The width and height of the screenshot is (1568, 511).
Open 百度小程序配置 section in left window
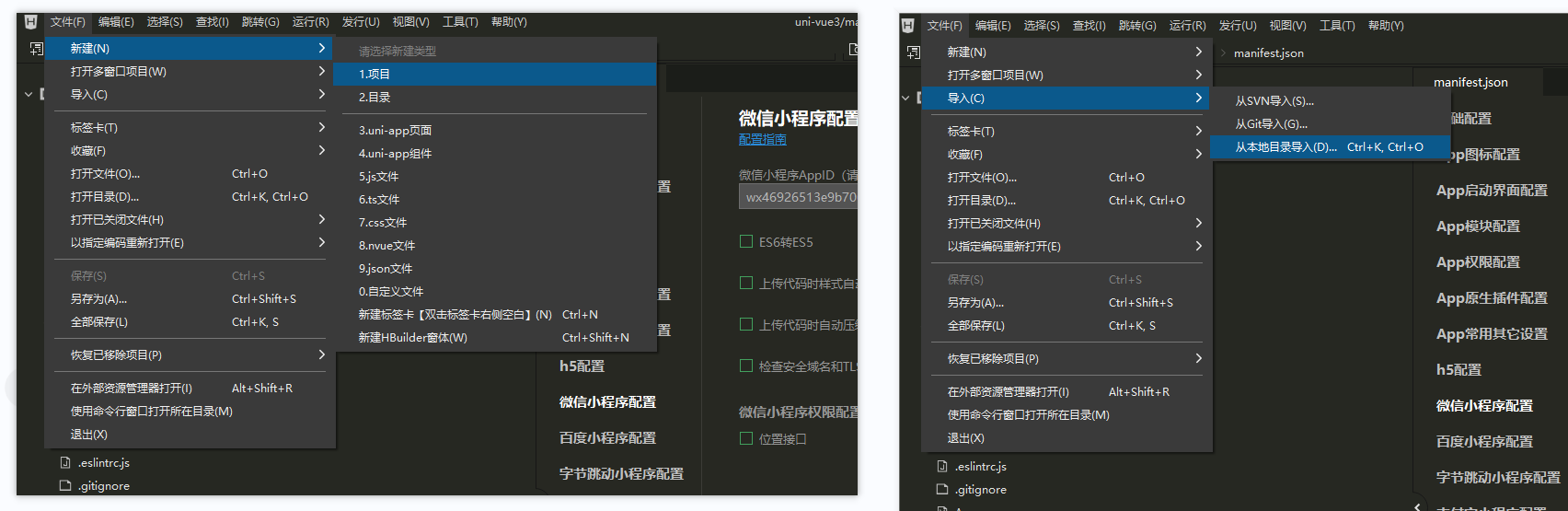608,438
